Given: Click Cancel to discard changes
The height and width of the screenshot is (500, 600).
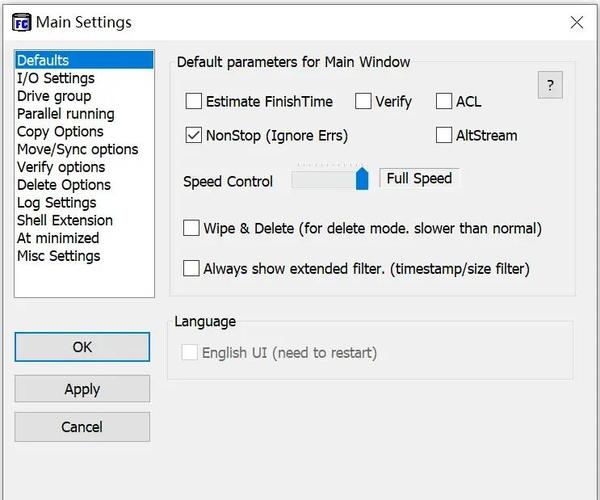Looking at the screenshot, I should (82, 427).
